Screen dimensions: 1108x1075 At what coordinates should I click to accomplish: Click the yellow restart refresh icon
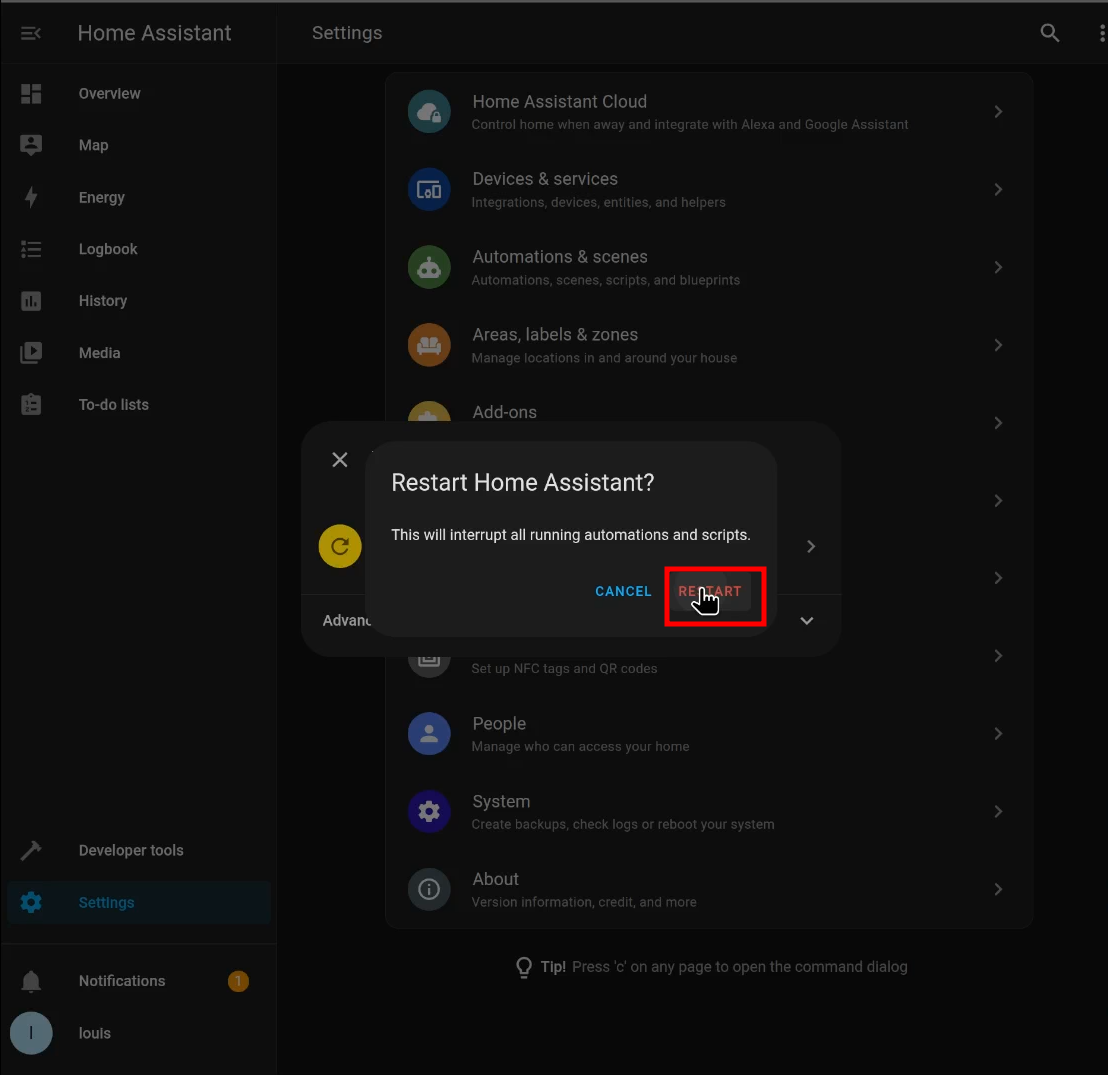pyautogui.click(x=340, y=546)
